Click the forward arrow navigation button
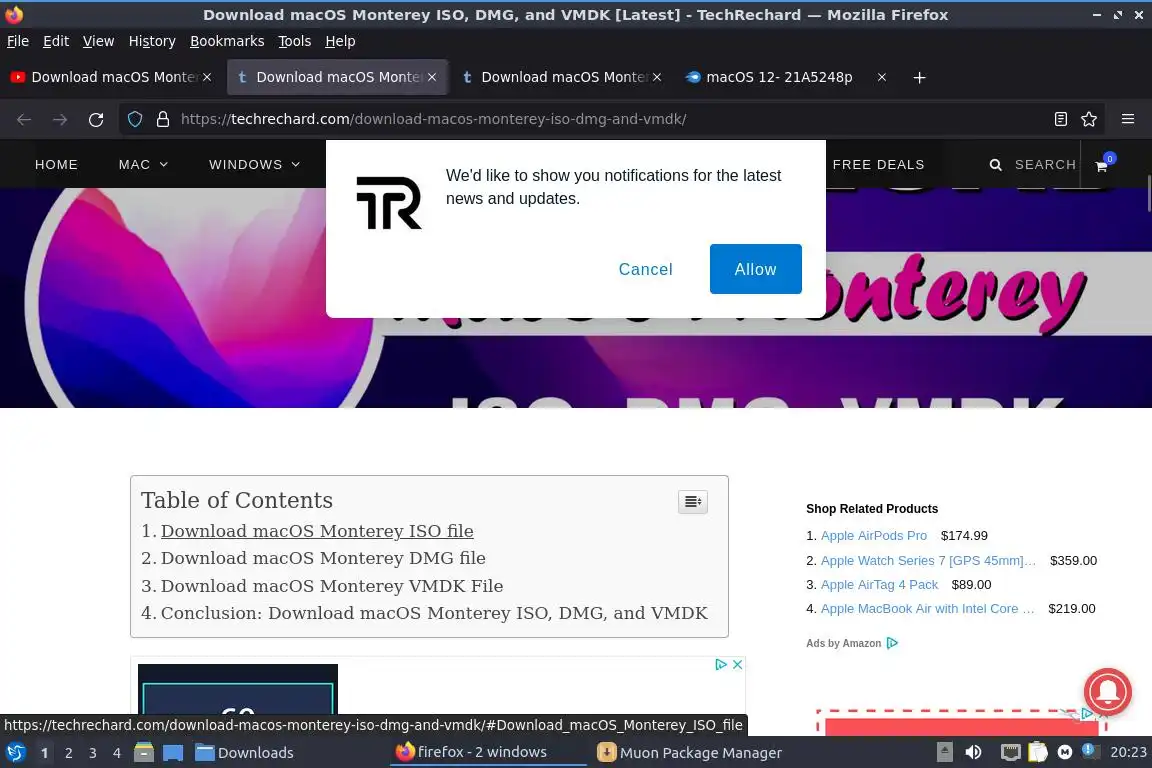 click(60, 119)
